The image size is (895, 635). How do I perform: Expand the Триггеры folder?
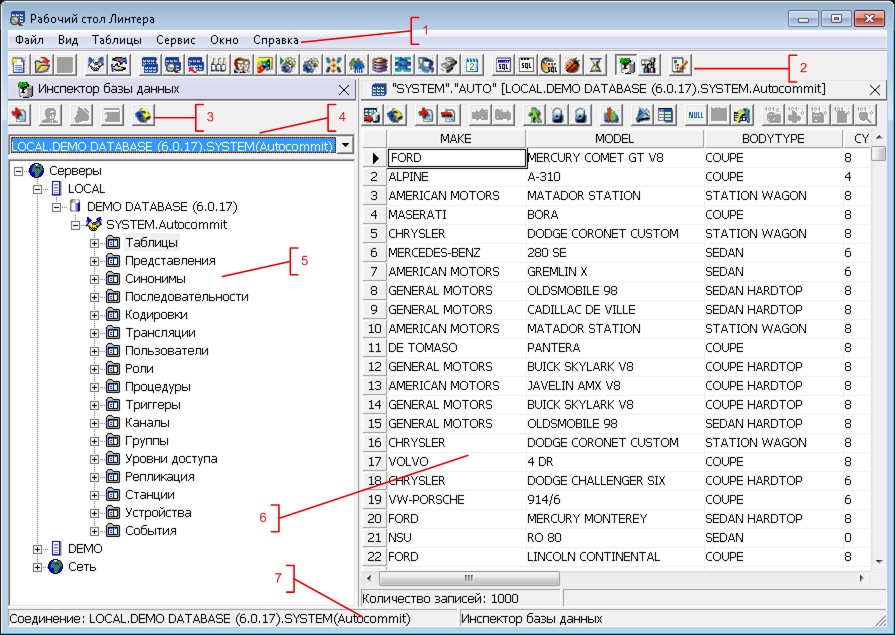click(x=94, y=405)
